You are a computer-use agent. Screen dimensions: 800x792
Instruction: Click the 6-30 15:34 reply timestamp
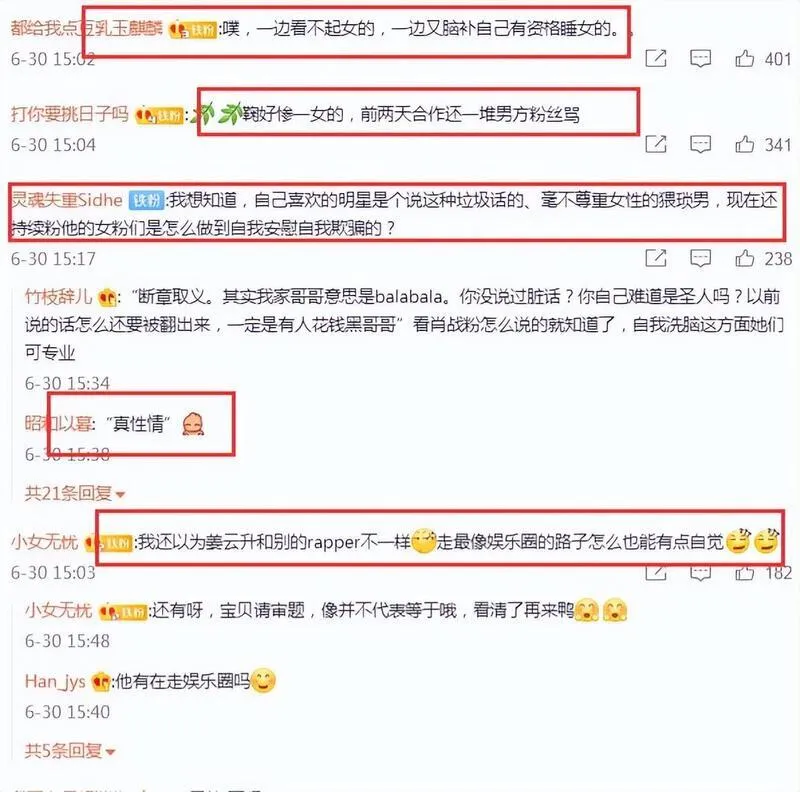pyautogui.click(x=67, y=383)
